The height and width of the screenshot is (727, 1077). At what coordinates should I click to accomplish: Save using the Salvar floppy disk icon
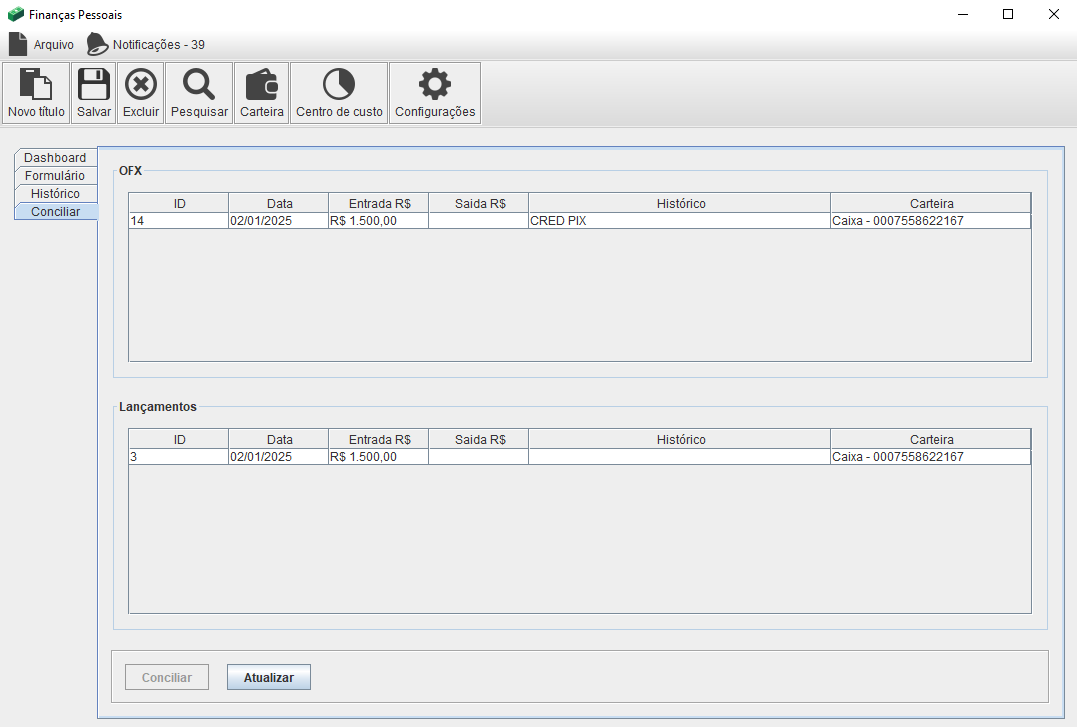[94, 86]
